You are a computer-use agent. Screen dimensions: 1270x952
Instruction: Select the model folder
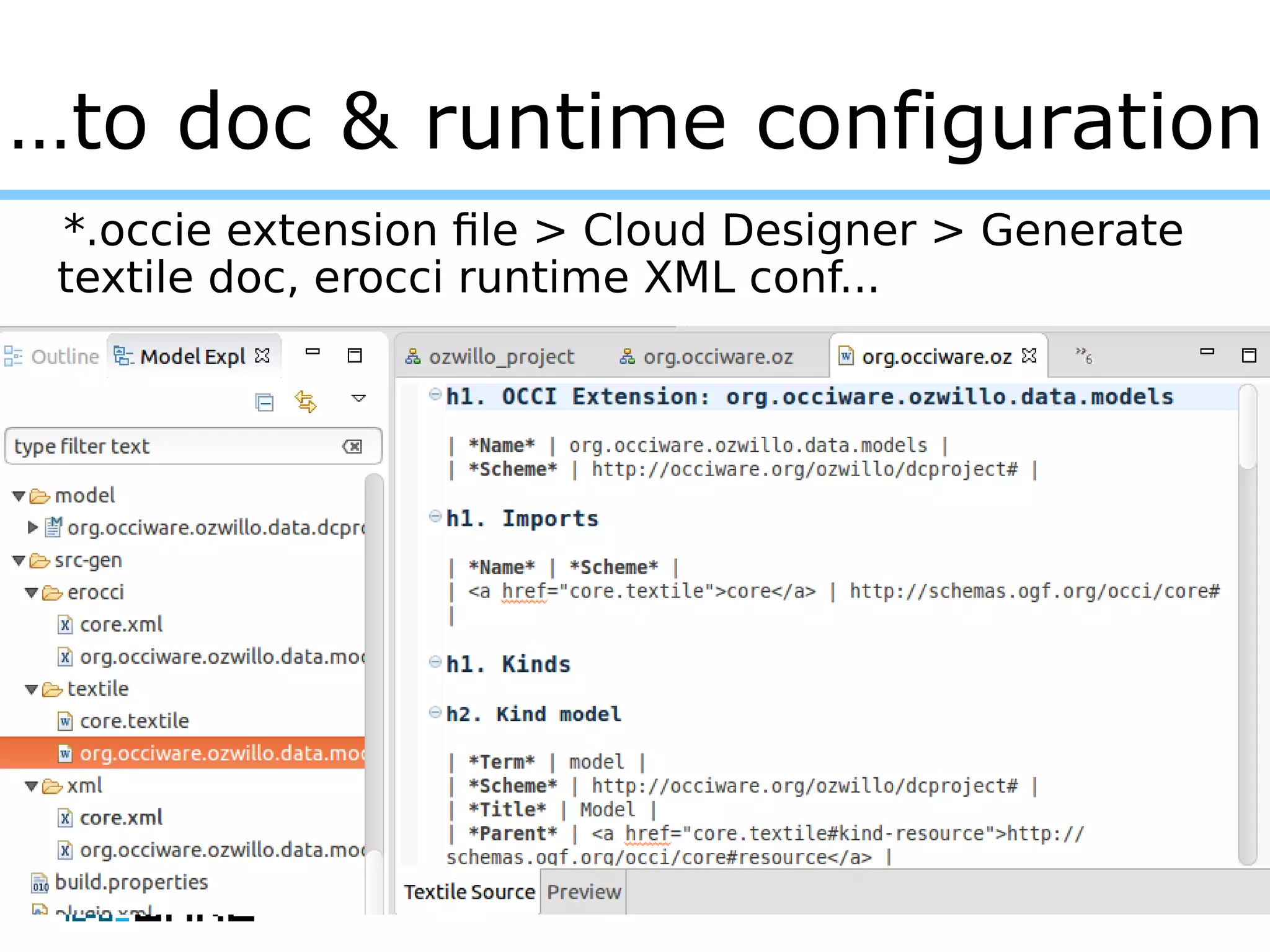coord(84,495)
